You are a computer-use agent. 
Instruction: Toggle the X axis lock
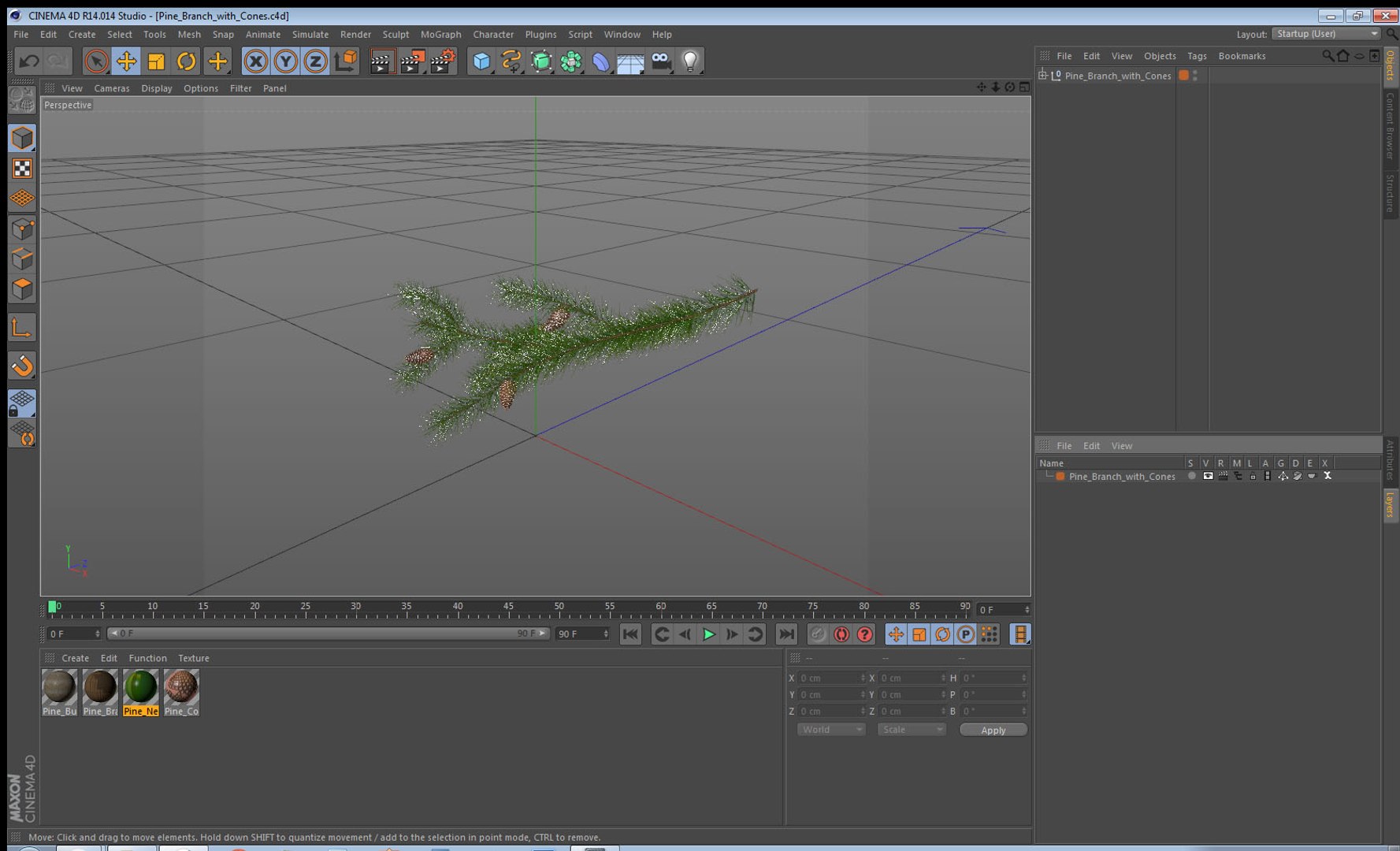255,61
